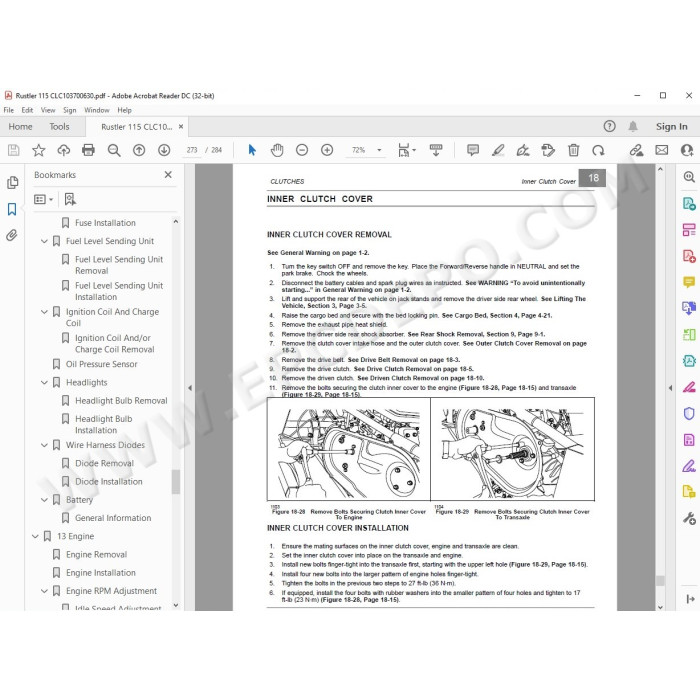Image resolution: width=700 pixels, height=700 pixels.
Task: Collapse the 13 Engine bookmark section
Action: [35, 536]
